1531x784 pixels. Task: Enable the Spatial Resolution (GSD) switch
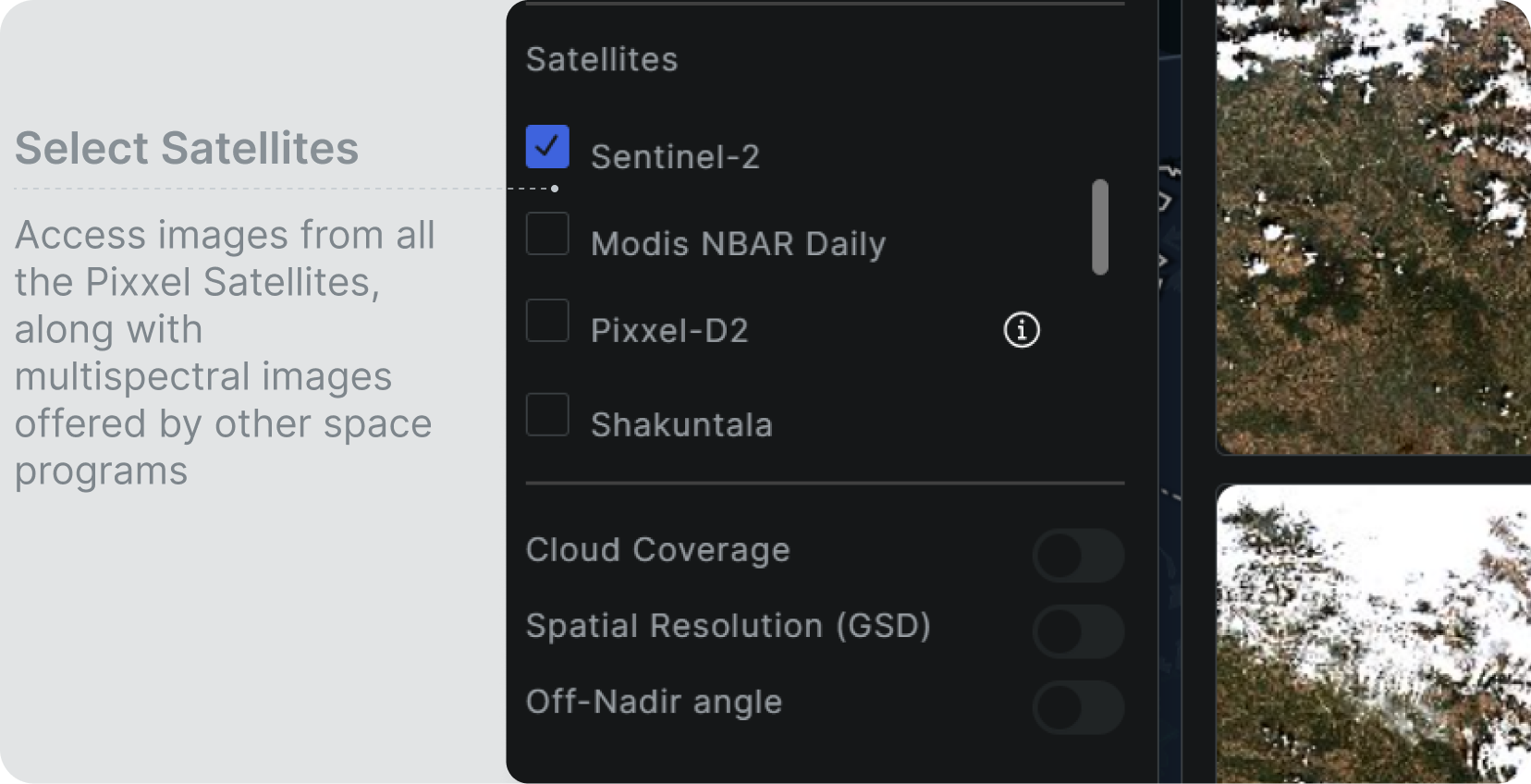[1078, 631]
